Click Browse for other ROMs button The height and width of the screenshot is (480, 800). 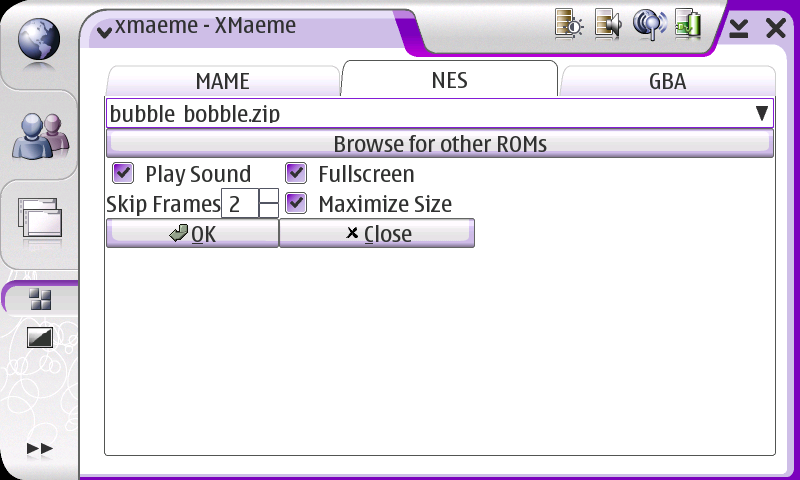click(440, 143)
